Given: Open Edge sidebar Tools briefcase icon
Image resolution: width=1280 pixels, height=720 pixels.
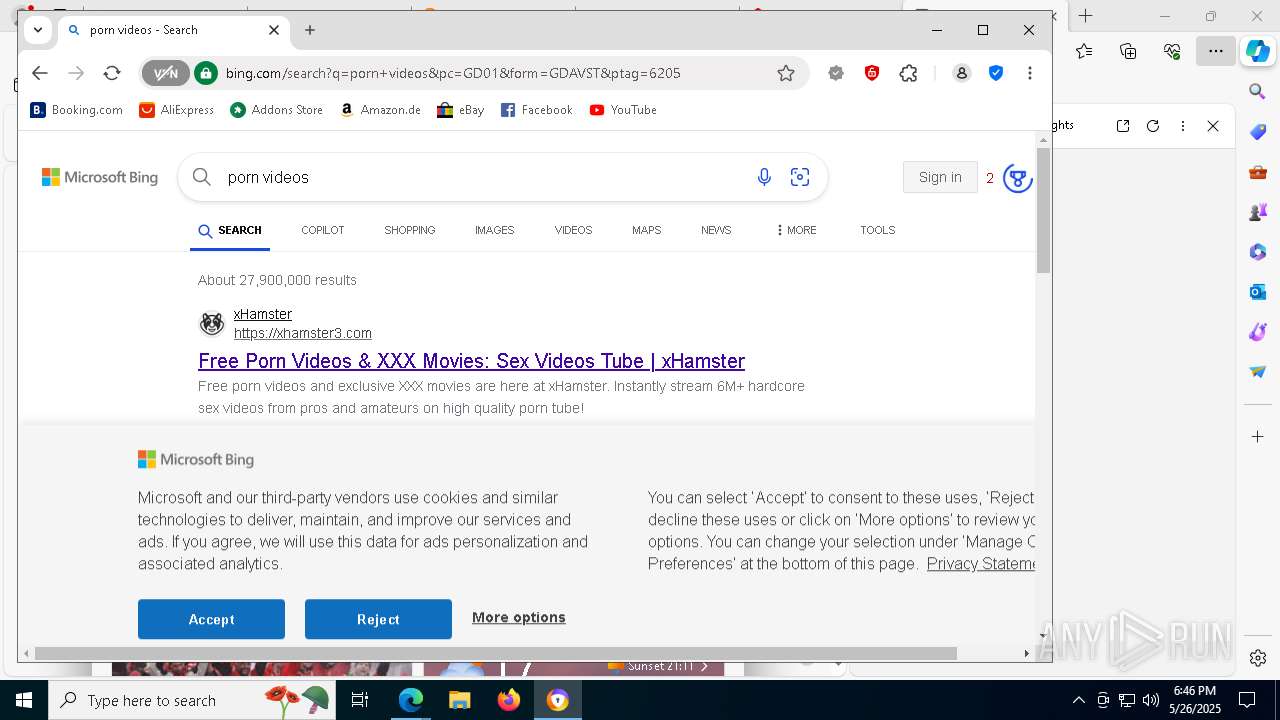Looking at the screenshot, I should (1258, 172).
